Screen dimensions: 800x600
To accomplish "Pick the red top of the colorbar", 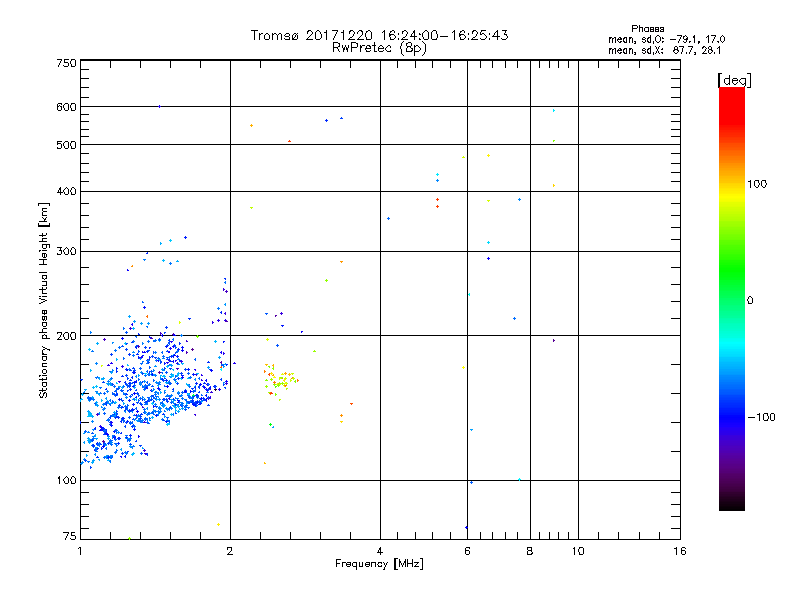I will (x=731, y=93).
